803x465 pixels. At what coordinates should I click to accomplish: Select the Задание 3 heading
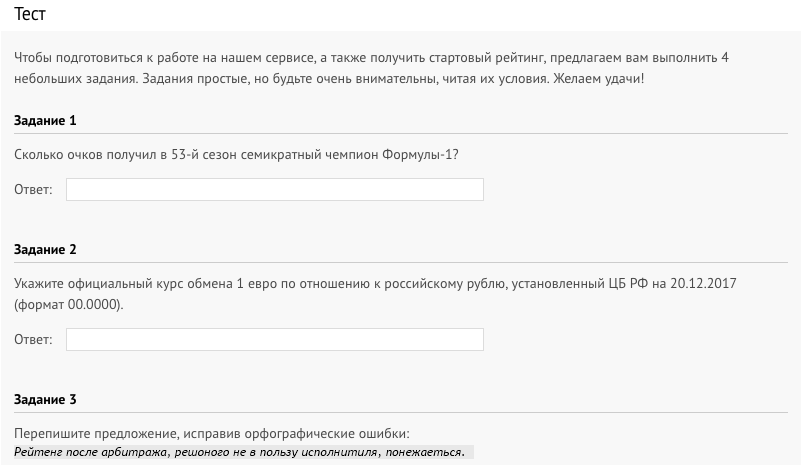click(45, 399)
